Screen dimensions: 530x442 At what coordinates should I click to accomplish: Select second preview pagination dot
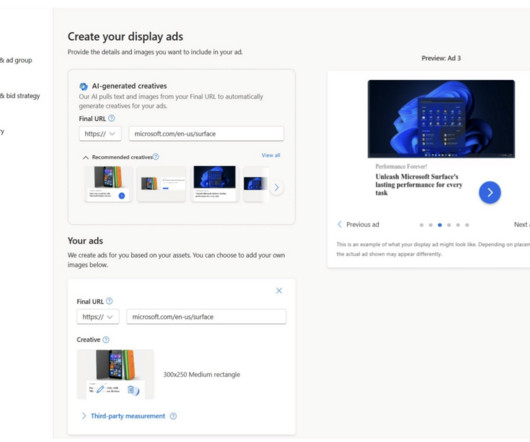pos(431,225)
